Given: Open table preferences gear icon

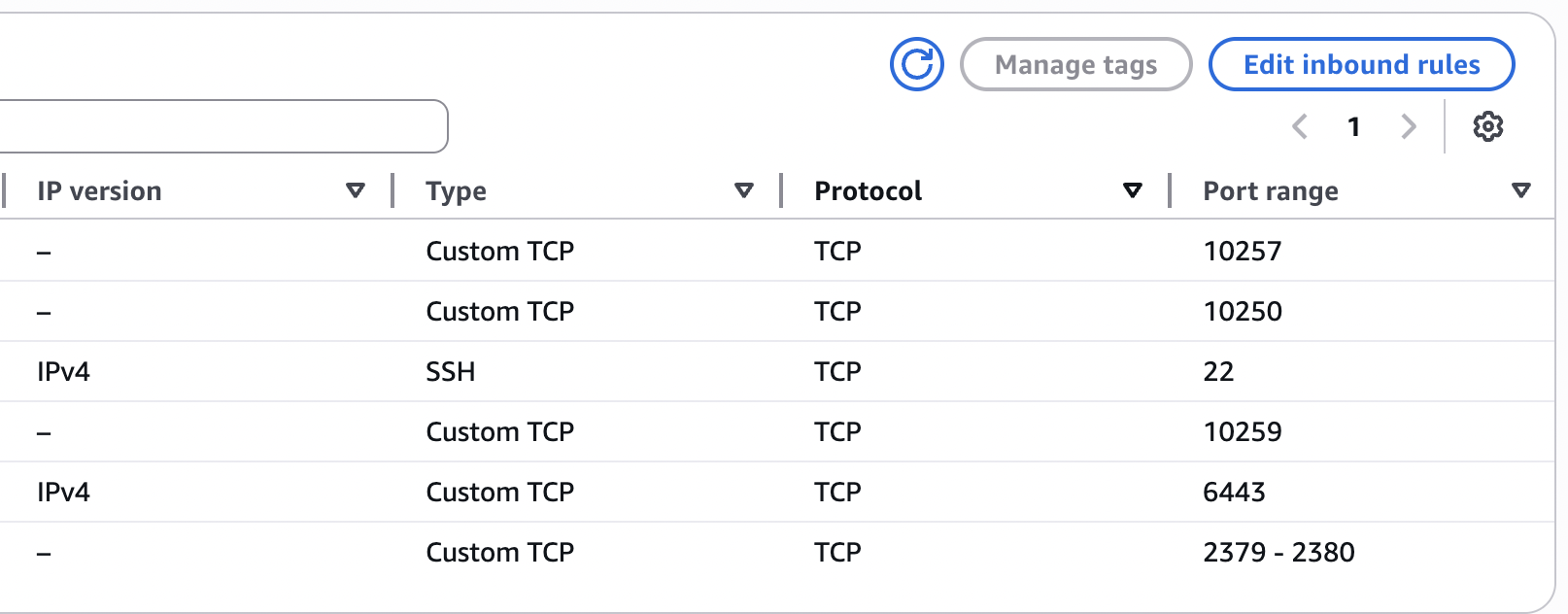Looking at the screenshot, I should pyautogui.click(x=1487, y=126).
